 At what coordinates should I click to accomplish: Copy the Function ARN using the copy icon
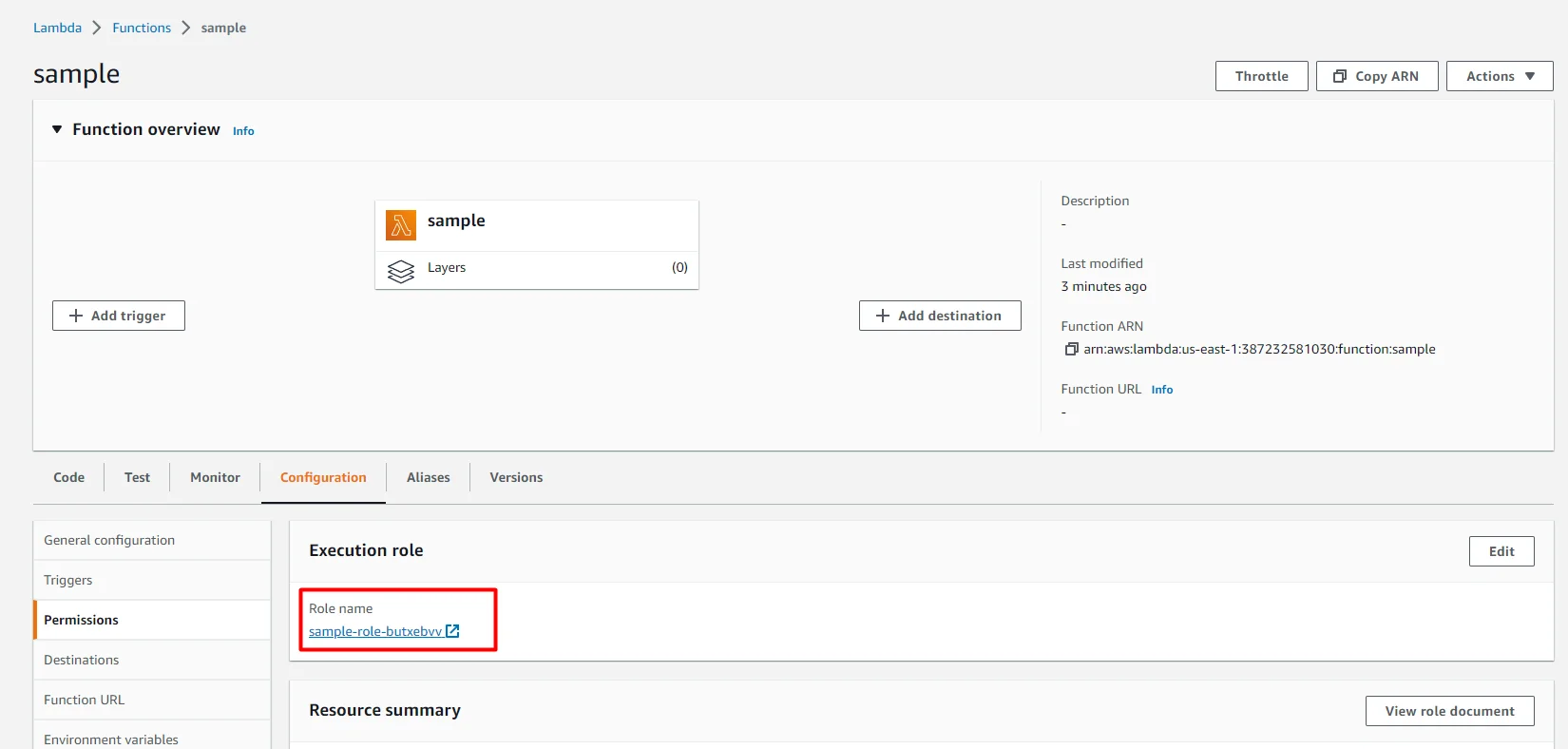(x=1071, y=349)
